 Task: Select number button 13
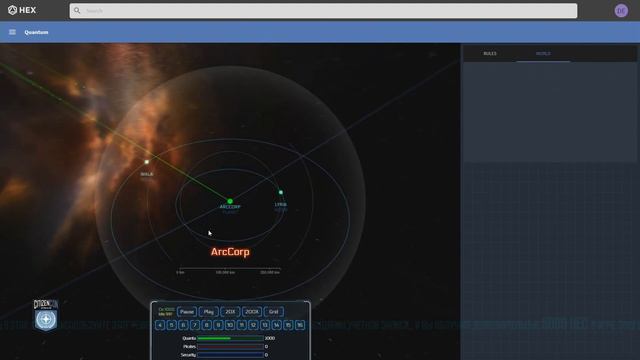(265, 325)
